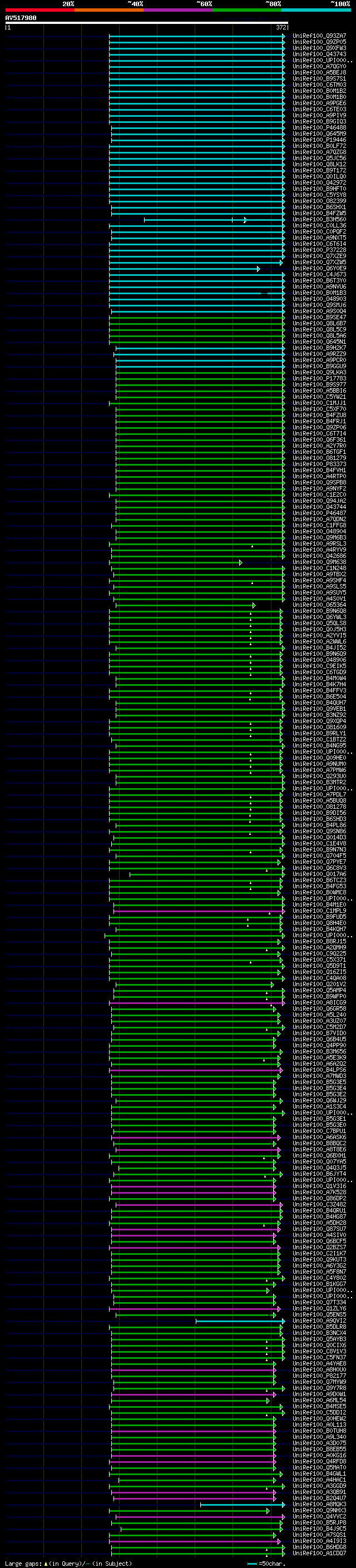Screen dimensions: 356x1568
Task: Click the UniRef100_P46487 label
Action: (x=319, y=513)
